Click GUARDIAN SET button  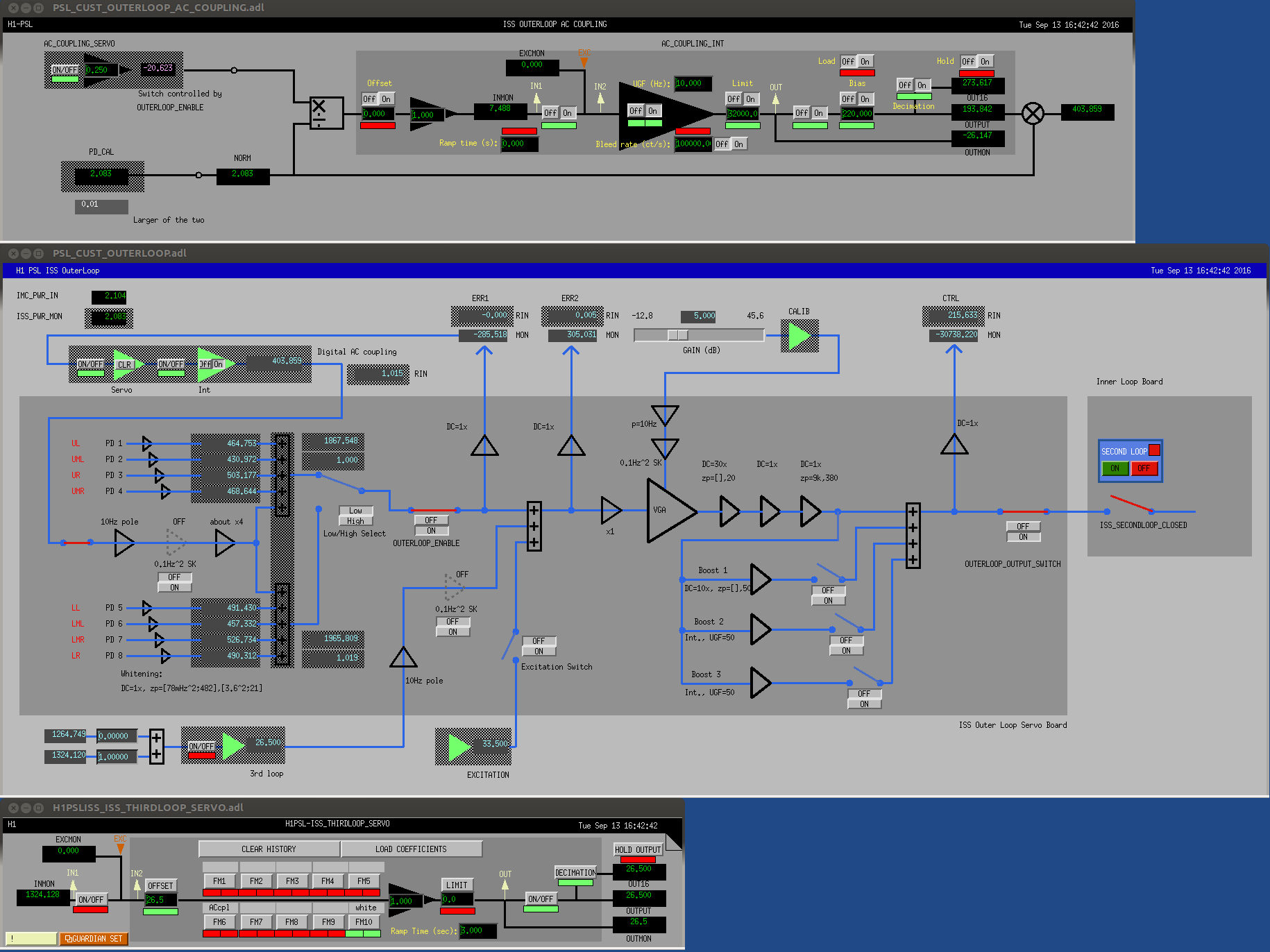pyautogui.click(x=94, y=939)
